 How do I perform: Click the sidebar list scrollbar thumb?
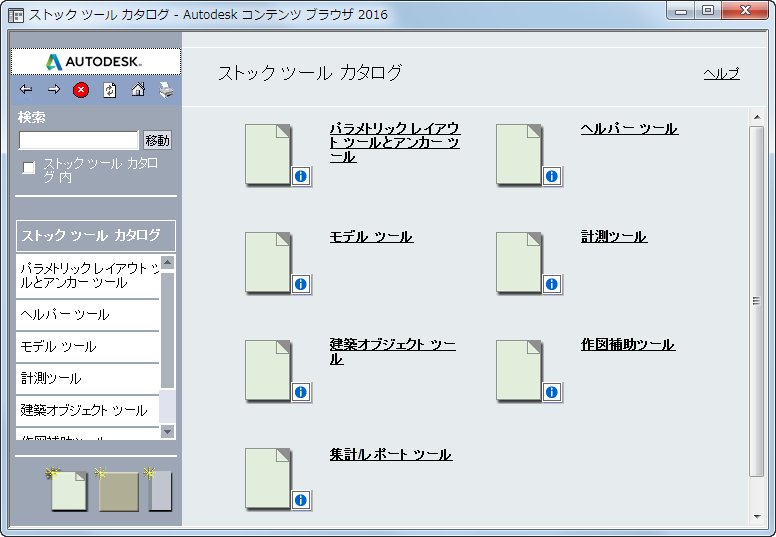pyautogui.click(x=168, y=330)
